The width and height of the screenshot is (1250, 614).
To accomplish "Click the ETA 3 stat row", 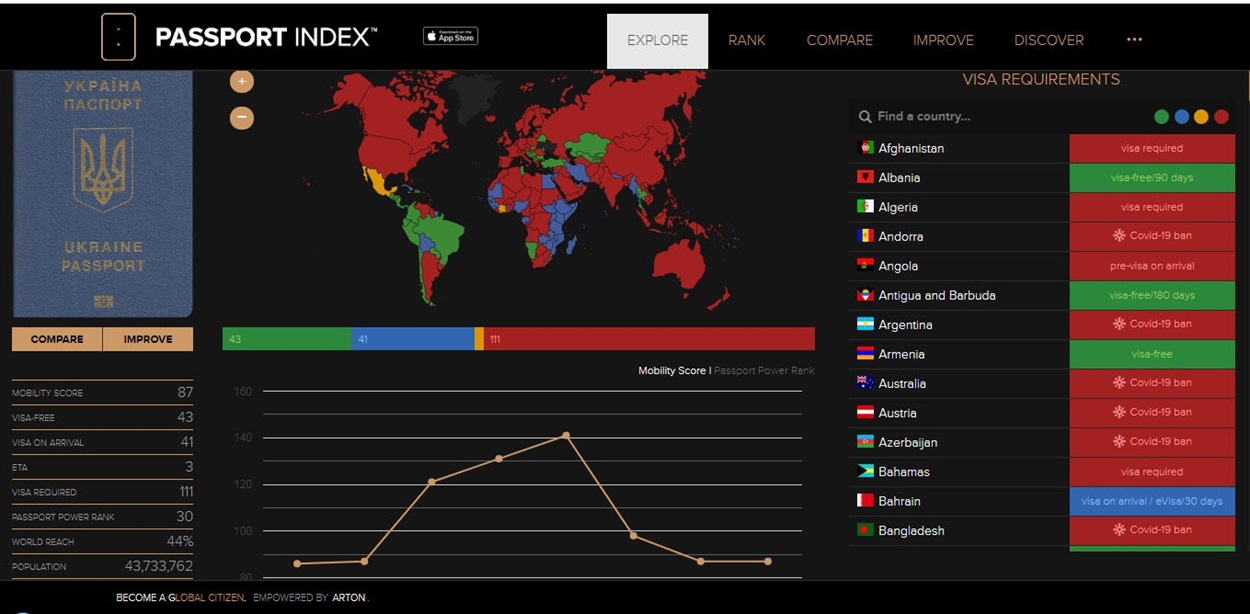I will pyautogui.click(x=103, y=467).
